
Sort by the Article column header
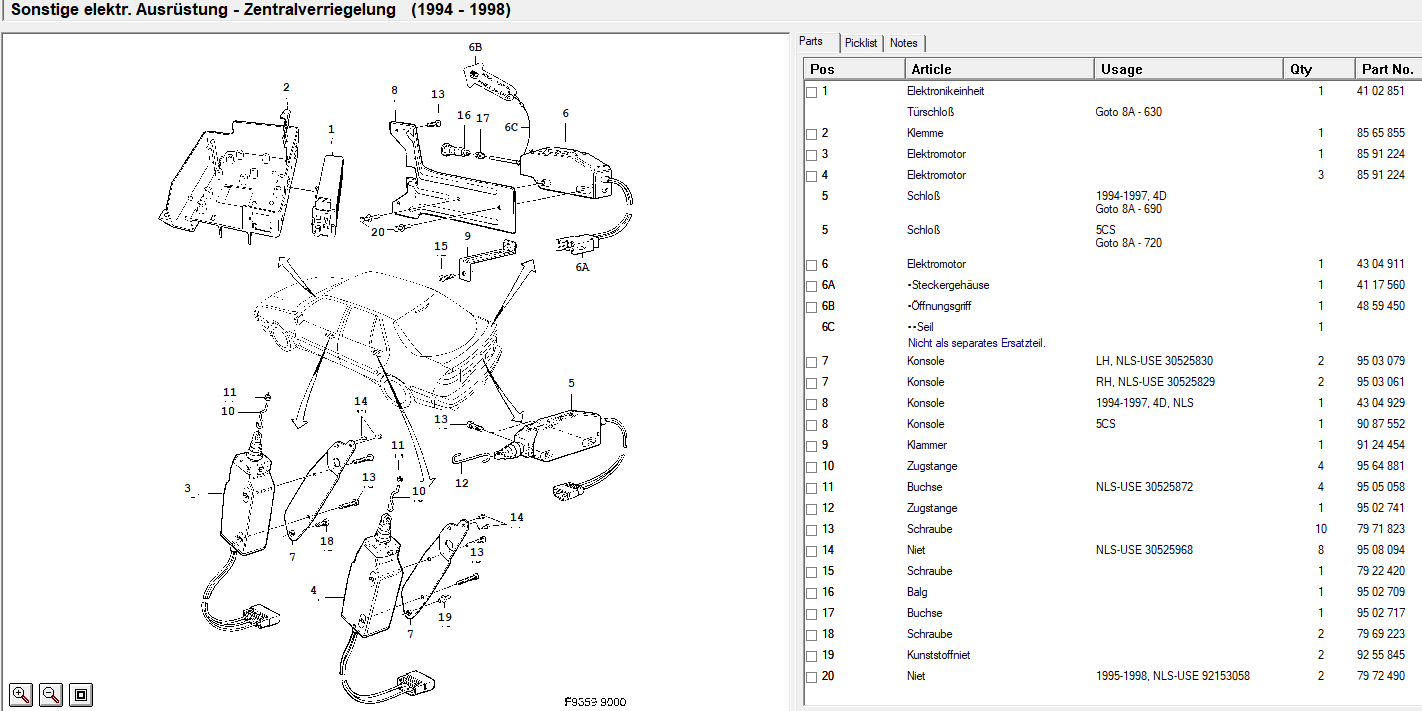(1000, 69)
